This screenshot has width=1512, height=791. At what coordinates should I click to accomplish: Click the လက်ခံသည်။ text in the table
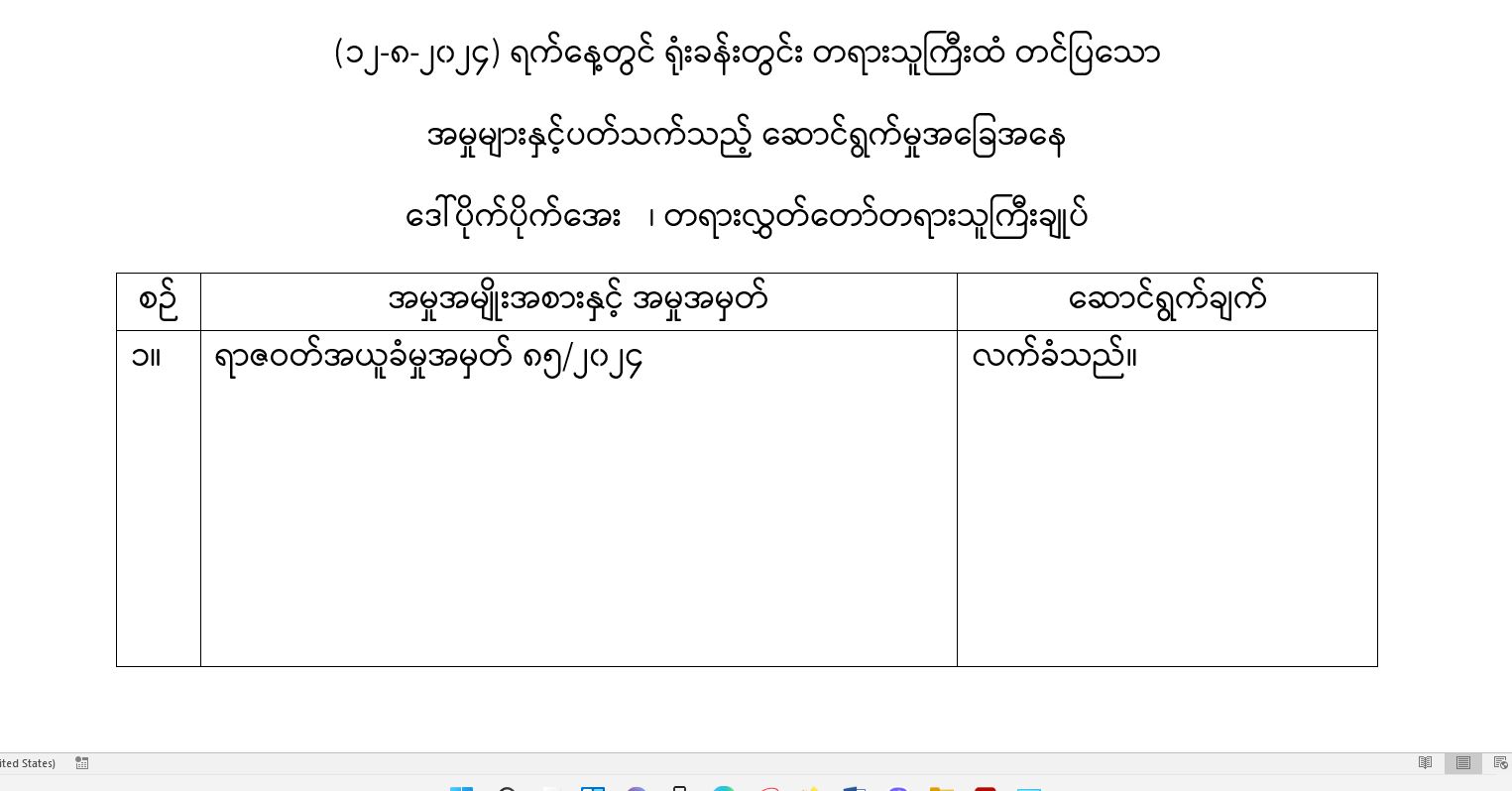[x=1054, y=357]
